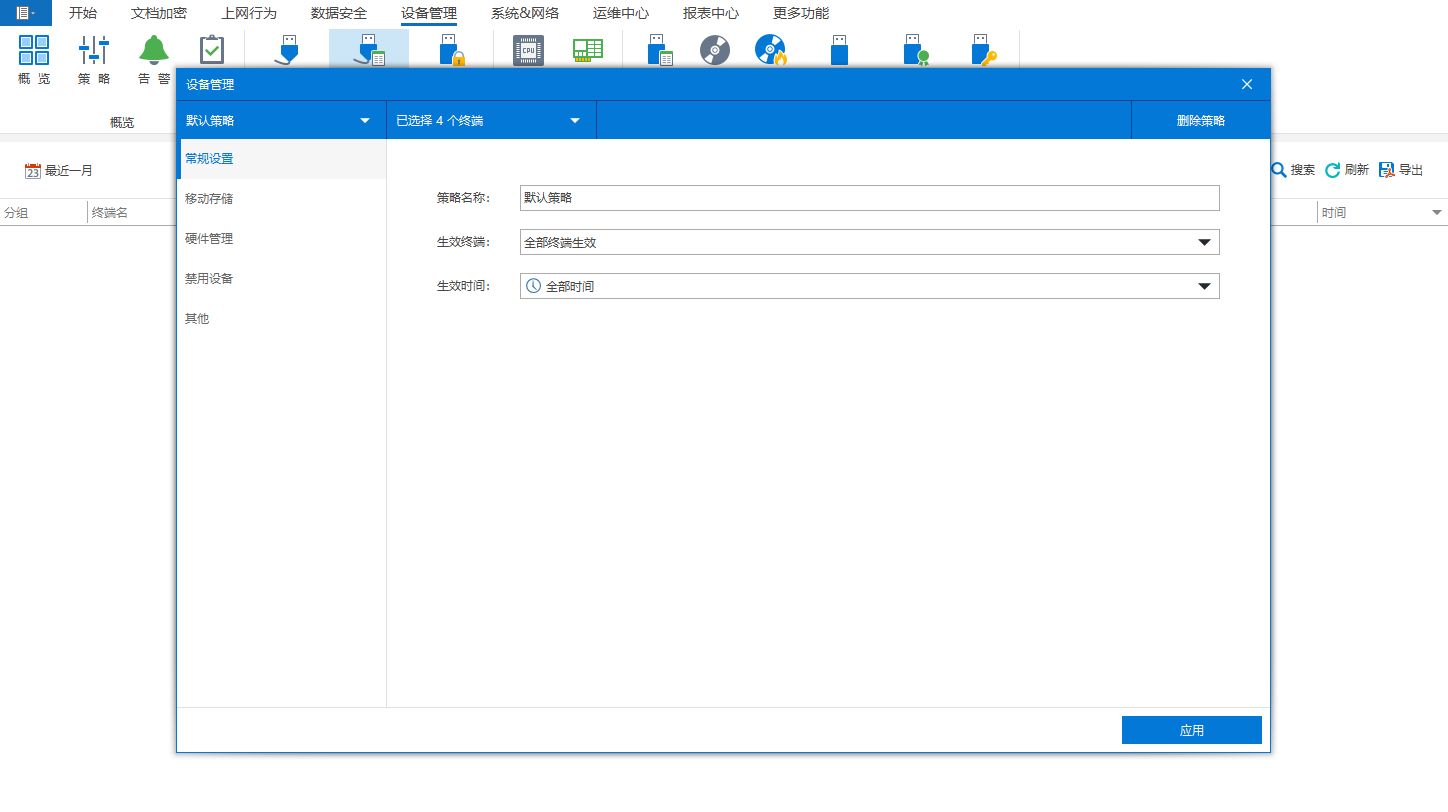Select 禁用设备 in the sidebar
Viewport: 1448px width, 812px height.
(x=281, y=279)
